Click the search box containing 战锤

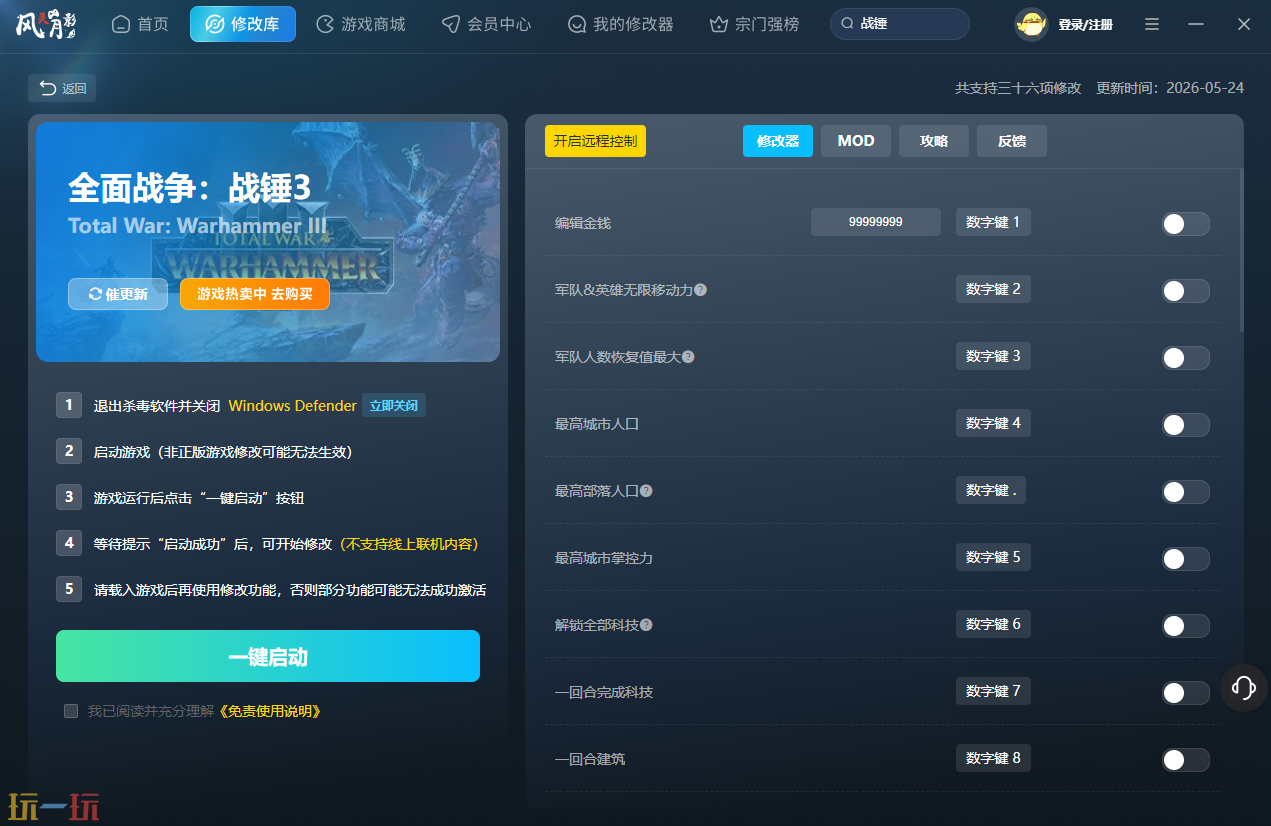pos(900,24)
